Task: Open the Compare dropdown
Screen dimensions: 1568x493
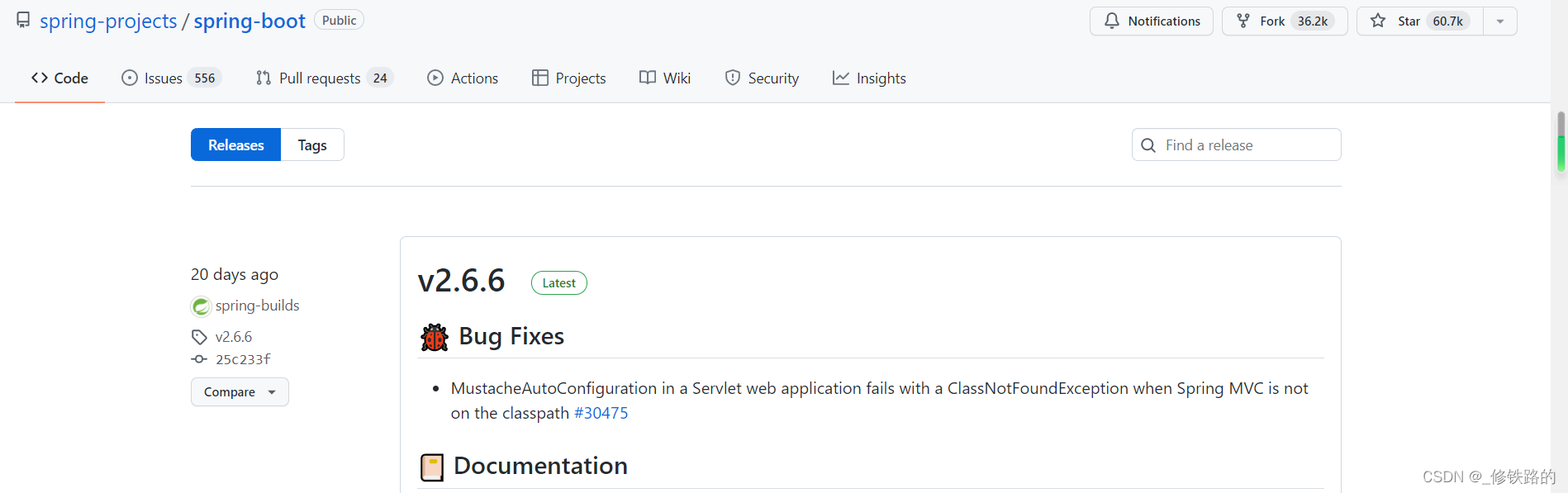Action: coord(240,392)
